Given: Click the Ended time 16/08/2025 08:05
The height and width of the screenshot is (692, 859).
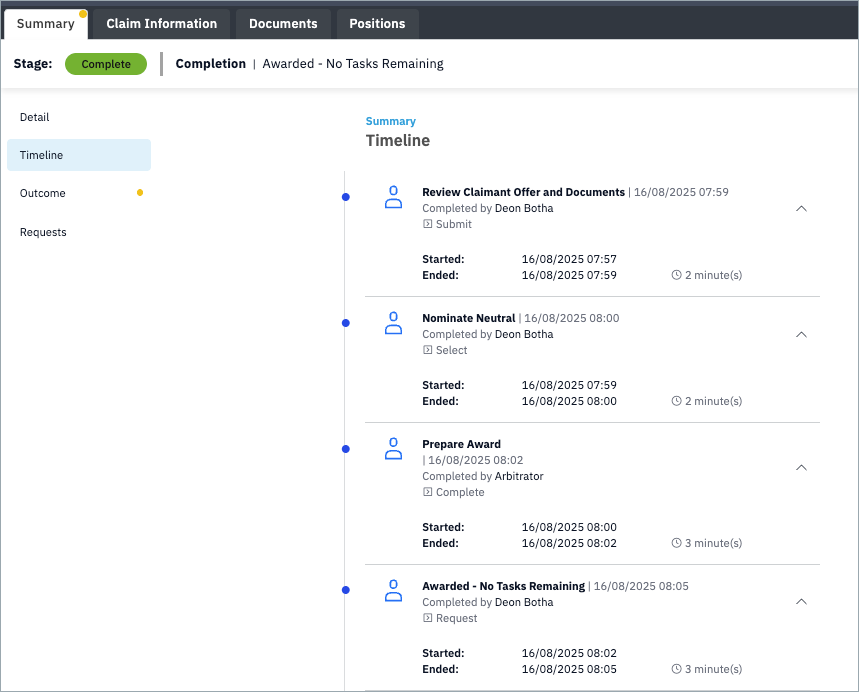Looking at the screenshot, I should tap(569, 669).
